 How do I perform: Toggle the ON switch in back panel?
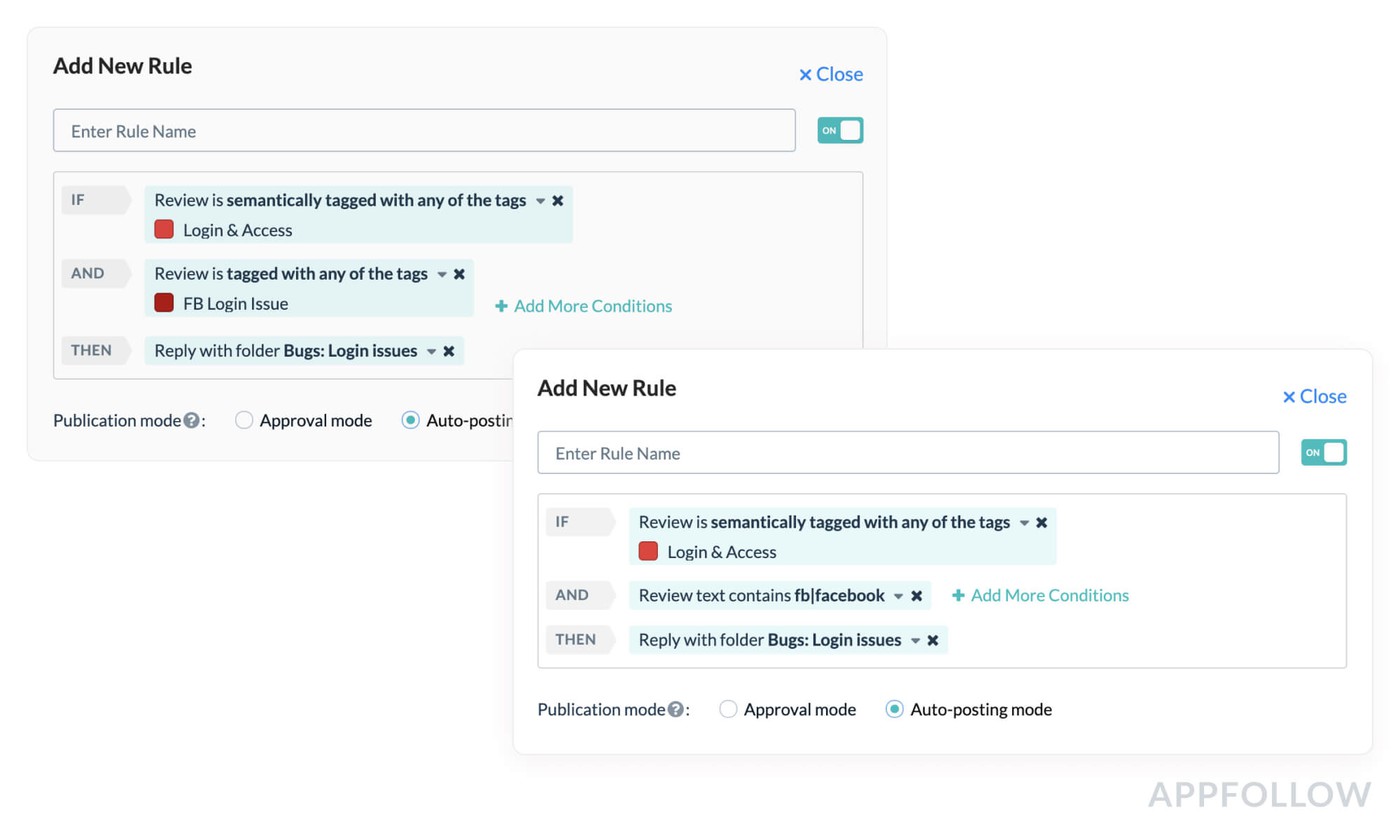840,131
